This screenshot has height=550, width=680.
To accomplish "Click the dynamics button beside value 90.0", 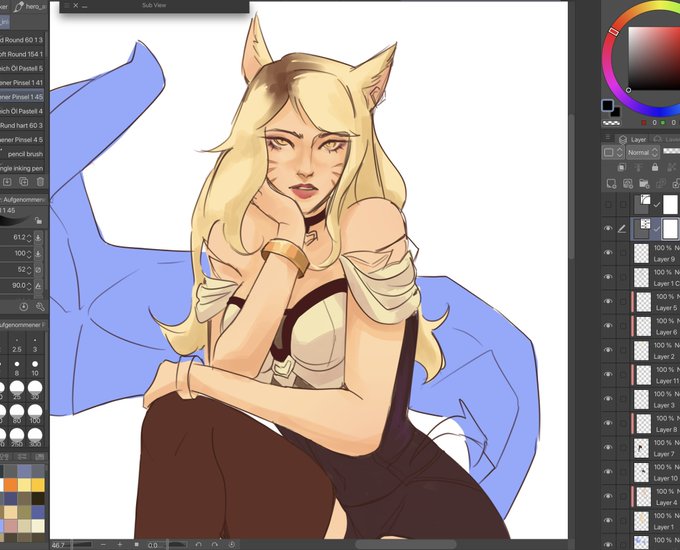I will pos(39,285).
